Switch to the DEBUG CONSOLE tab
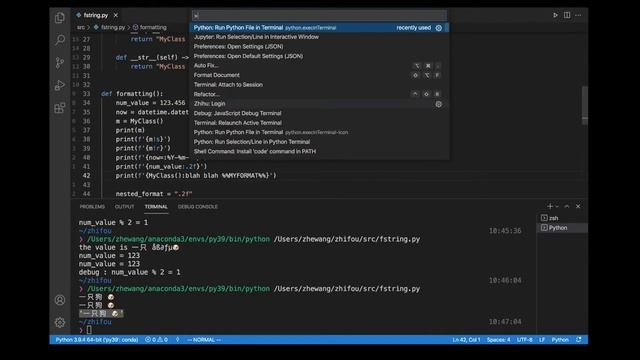Screen dimensions: 640x360 (x=198, y=207)
